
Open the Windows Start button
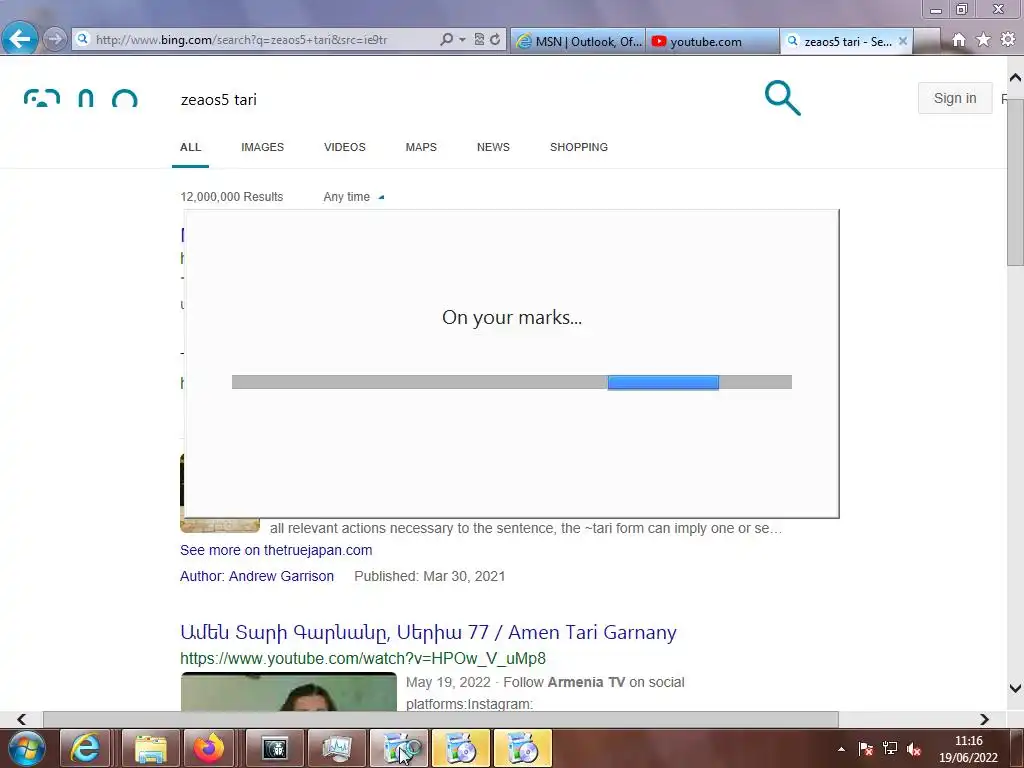coord(26,748)
